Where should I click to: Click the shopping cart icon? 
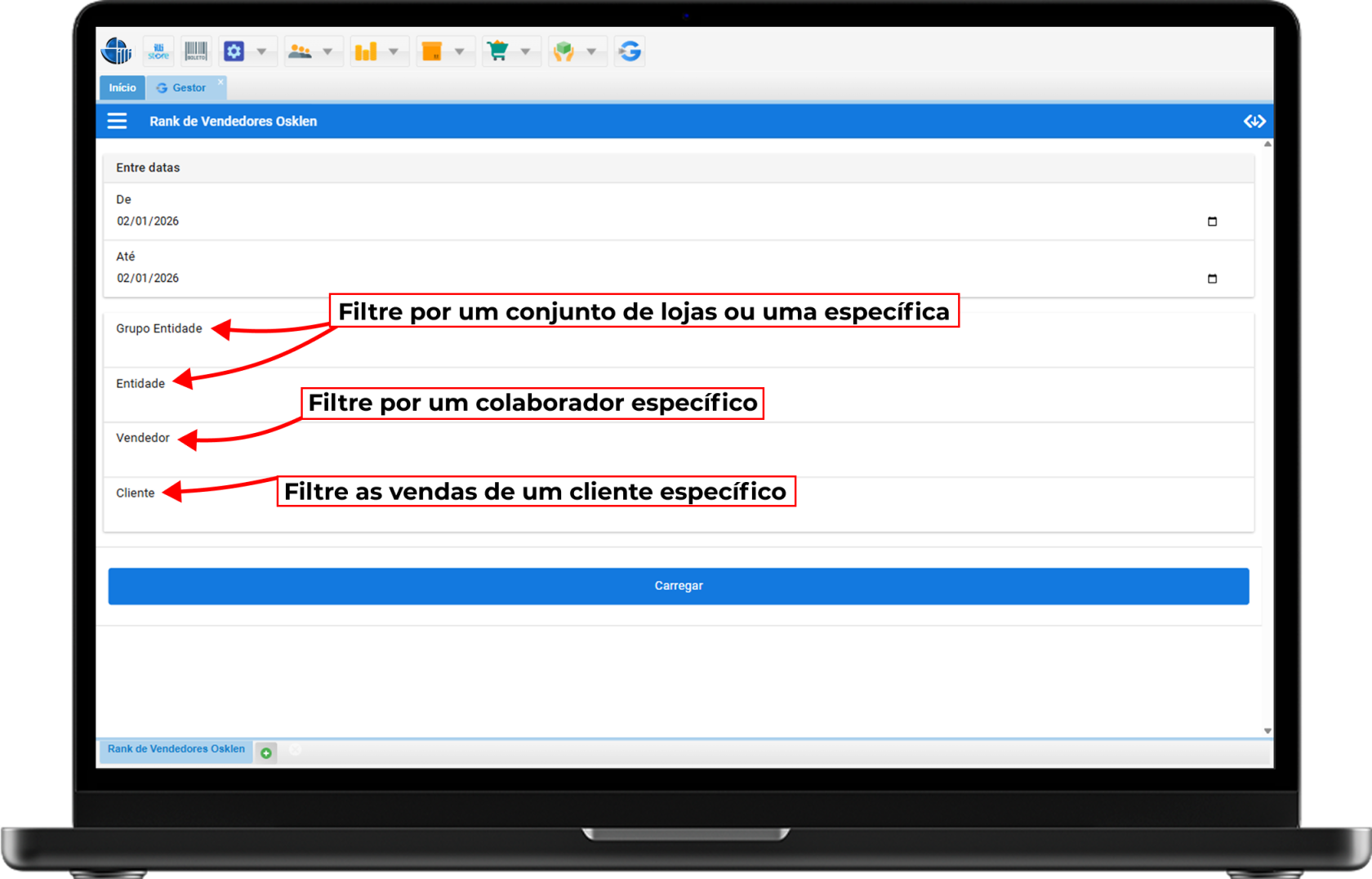497,51
